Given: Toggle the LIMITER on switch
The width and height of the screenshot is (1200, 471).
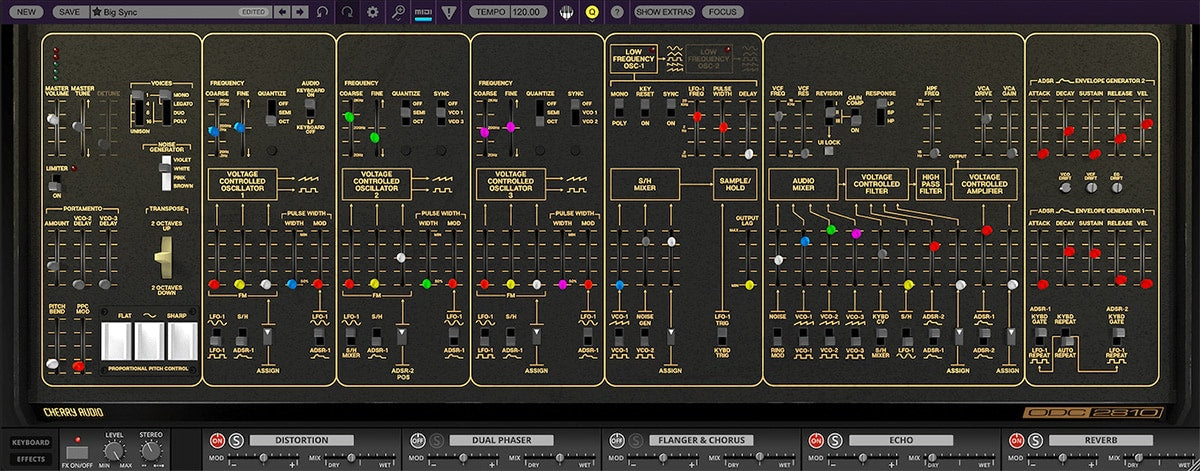Looking at the screenshot, I should point(57,186).
